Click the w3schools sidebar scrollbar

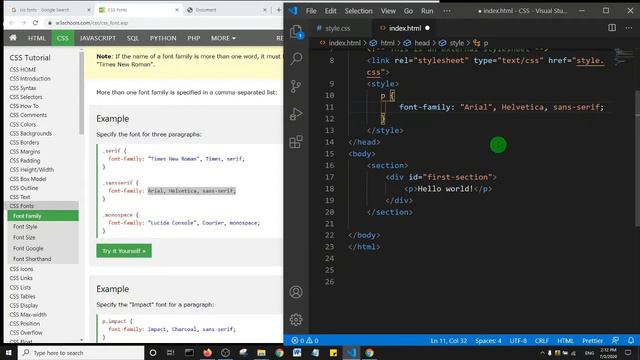point(82,94)
